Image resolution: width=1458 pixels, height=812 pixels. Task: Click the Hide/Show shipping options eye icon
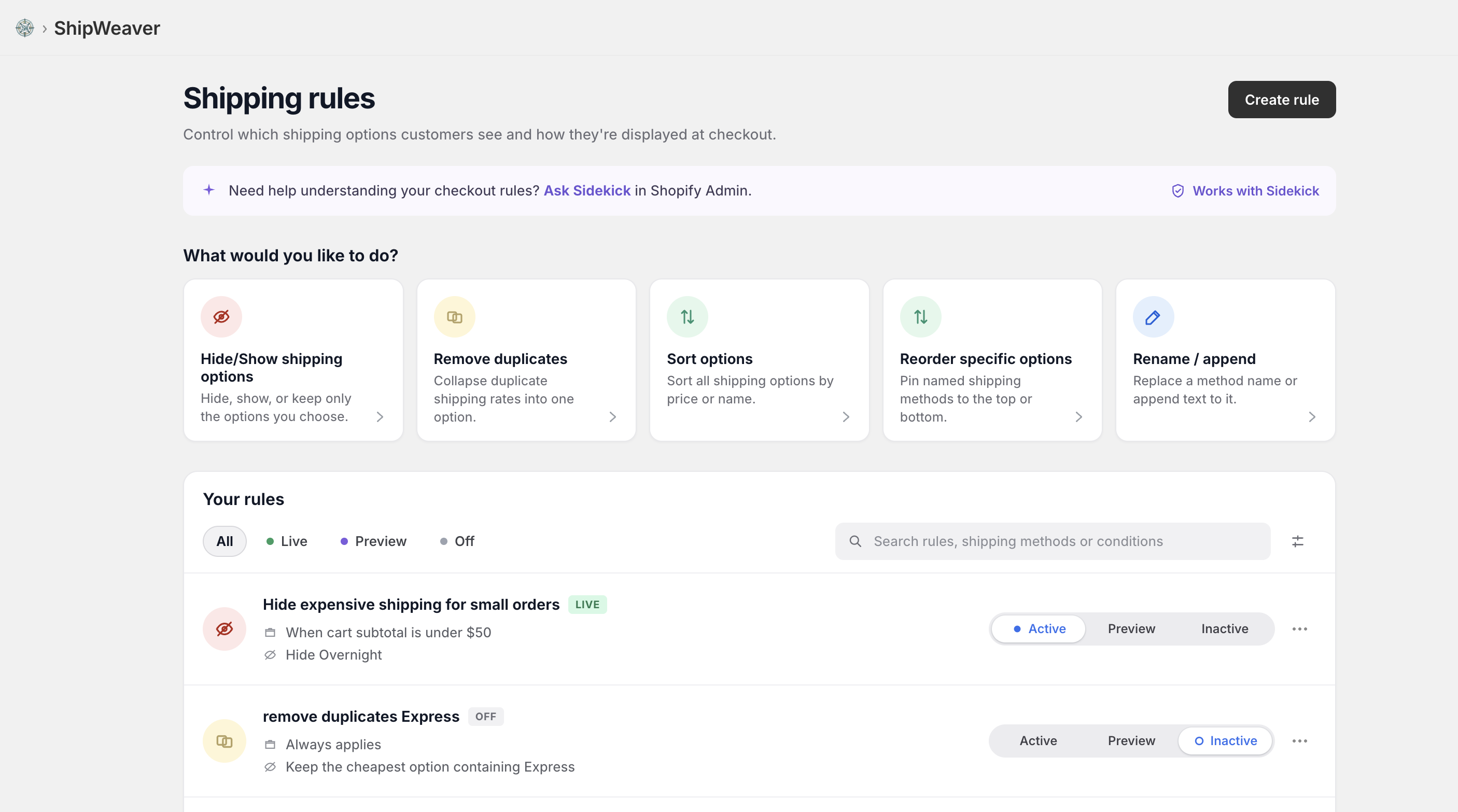[x=221, y=316]
